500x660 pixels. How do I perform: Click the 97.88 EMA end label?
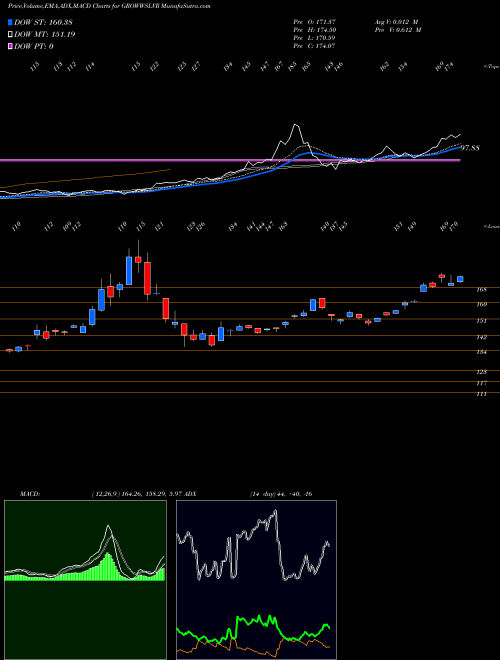click(x=470, y=148)
